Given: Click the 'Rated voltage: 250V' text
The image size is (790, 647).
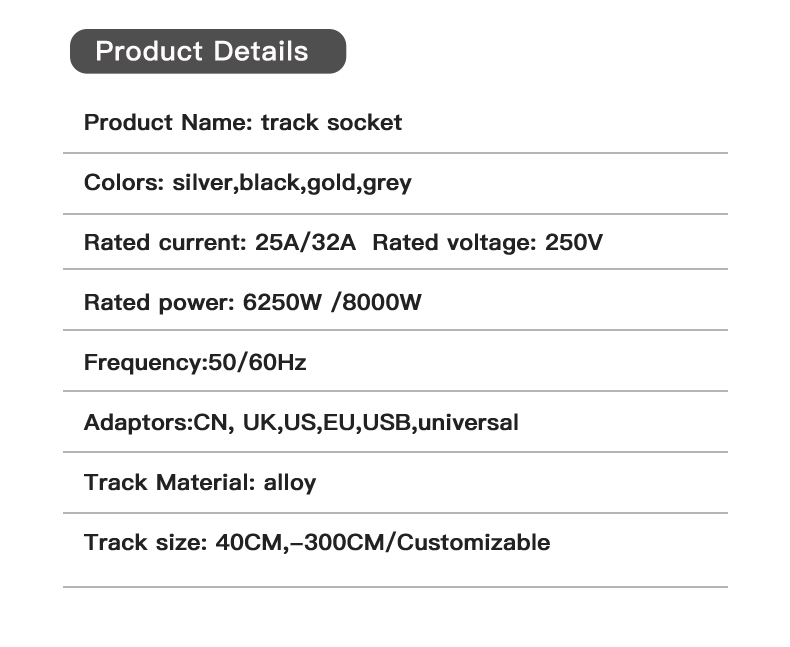Looking at the screenshot, I should pos(488,243).
